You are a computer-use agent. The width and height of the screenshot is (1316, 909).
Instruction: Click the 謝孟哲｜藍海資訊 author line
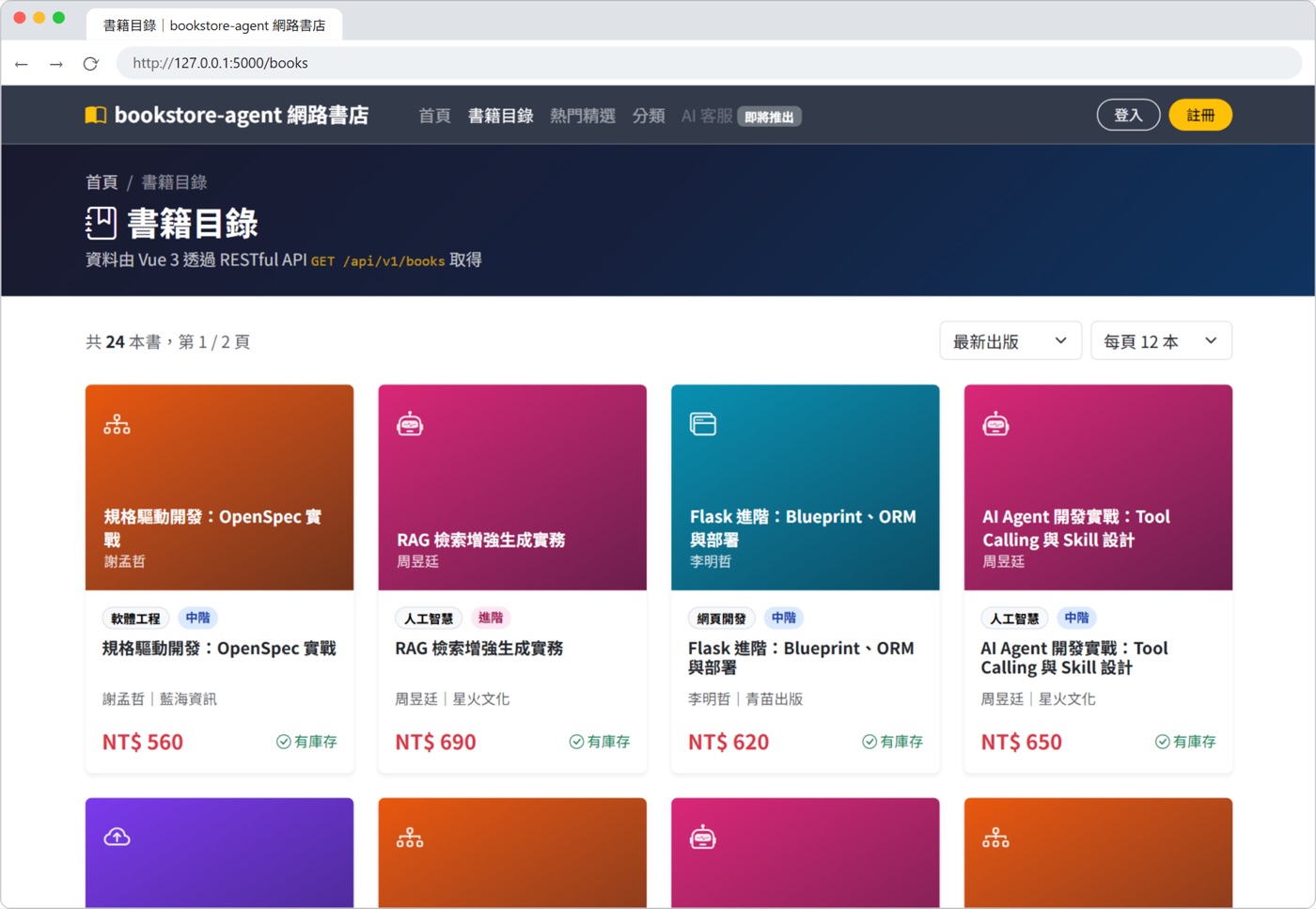pyautogui.click(x=160, y=699)
